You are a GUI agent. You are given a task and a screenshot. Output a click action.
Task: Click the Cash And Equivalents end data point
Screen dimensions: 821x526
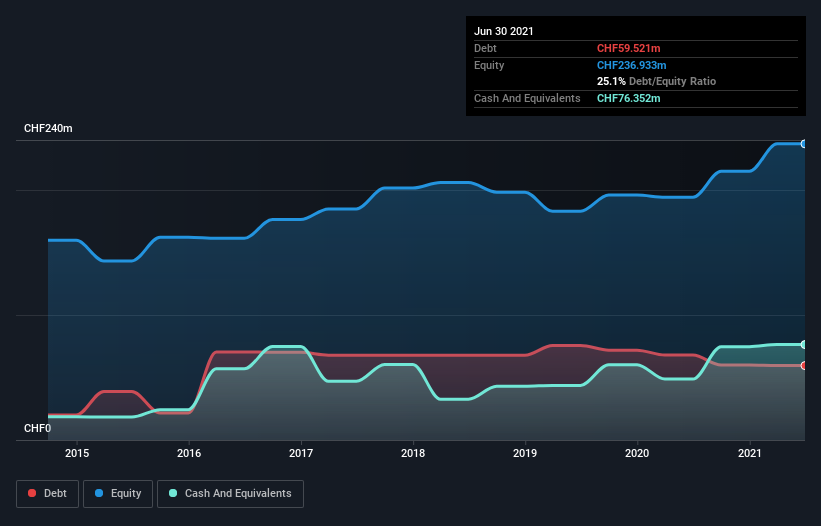point(804,344)
